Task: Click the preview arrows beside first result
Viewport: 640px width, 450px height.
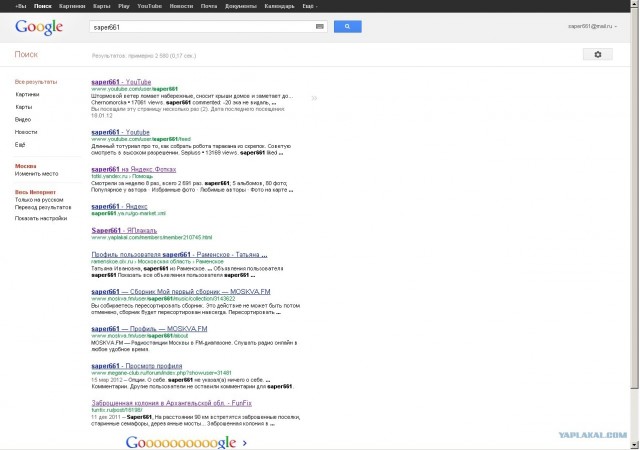Action: click(x=314, y=98)
